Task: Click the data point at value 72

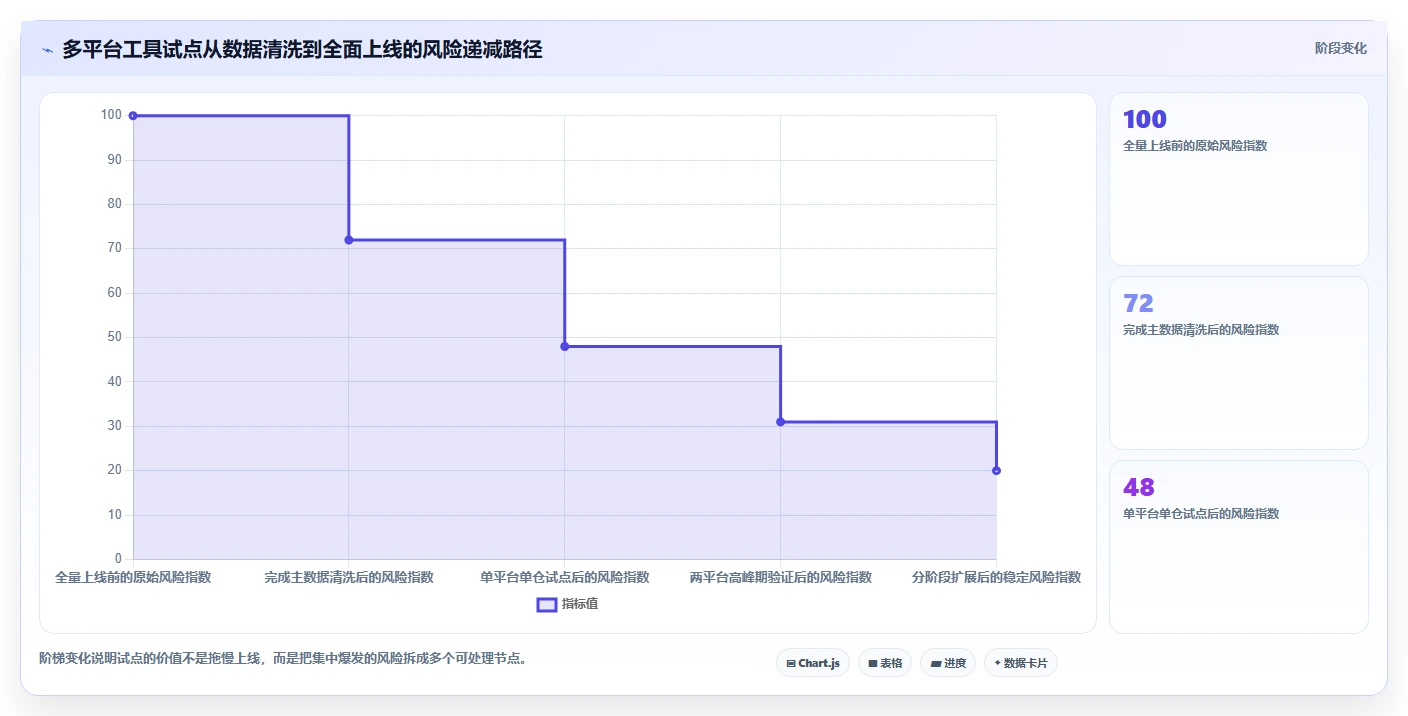Action: tap(349, 240)
